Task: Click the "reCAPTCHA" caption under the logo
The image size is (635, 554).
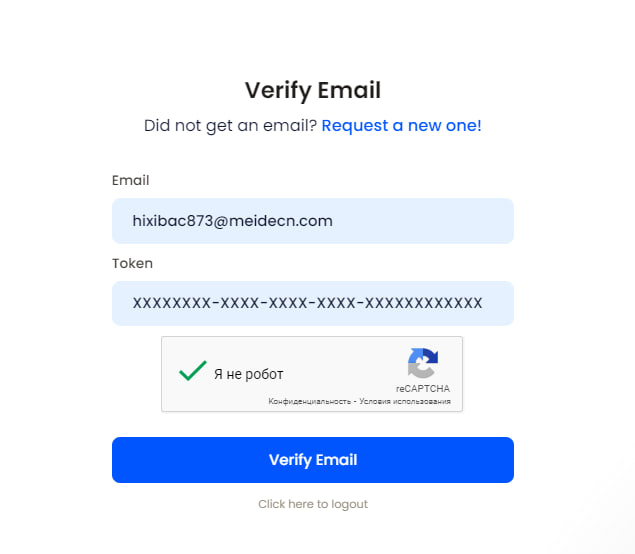Action: (x=422, y=388)
